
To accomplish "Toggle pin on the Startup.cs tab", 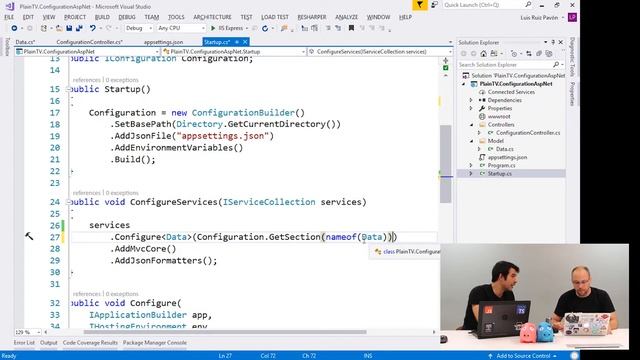I will tap(237, 42).
